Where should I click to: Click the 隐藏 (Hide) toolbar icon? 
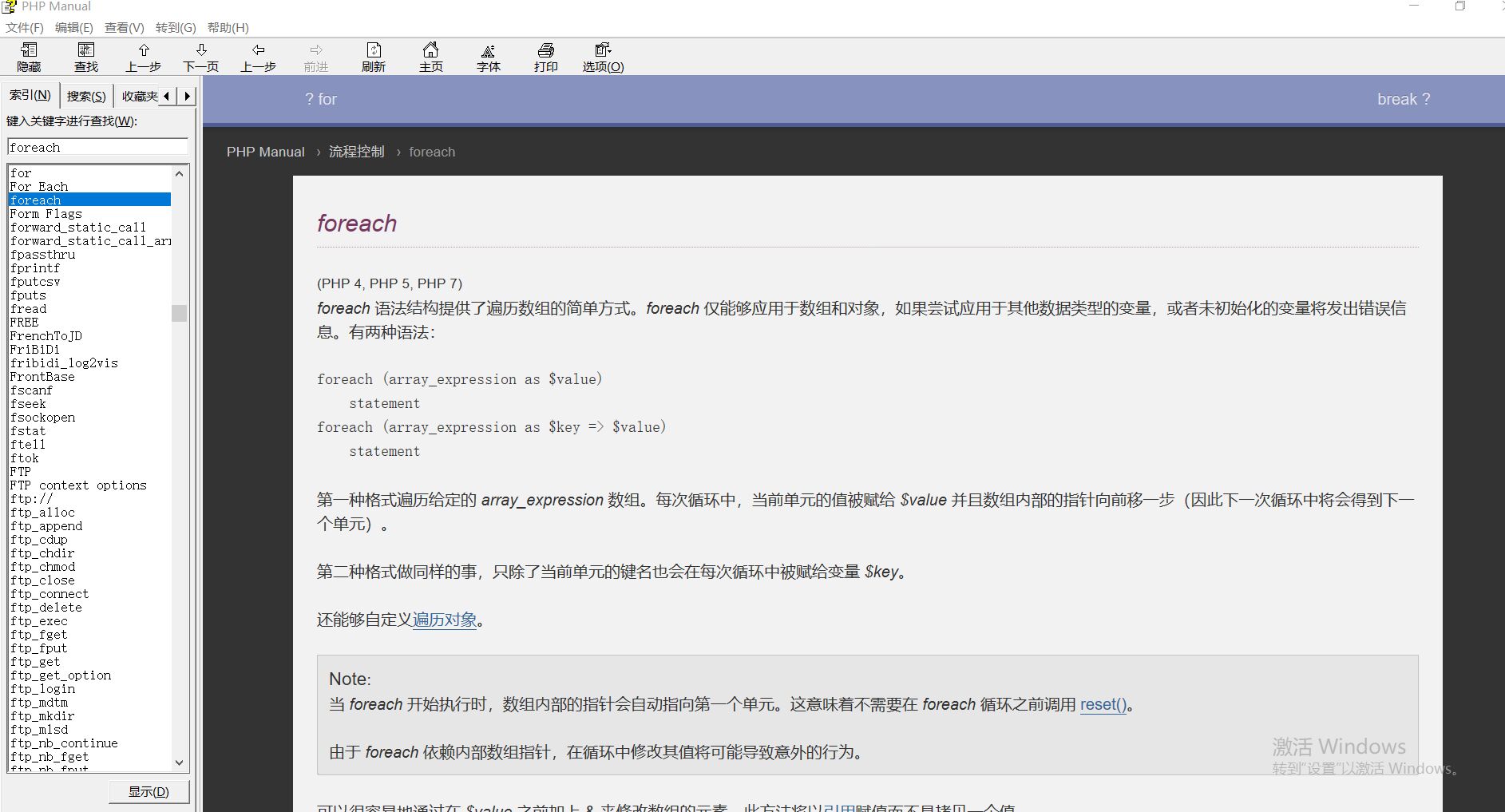pyautogui.click(x=29, y=57)
